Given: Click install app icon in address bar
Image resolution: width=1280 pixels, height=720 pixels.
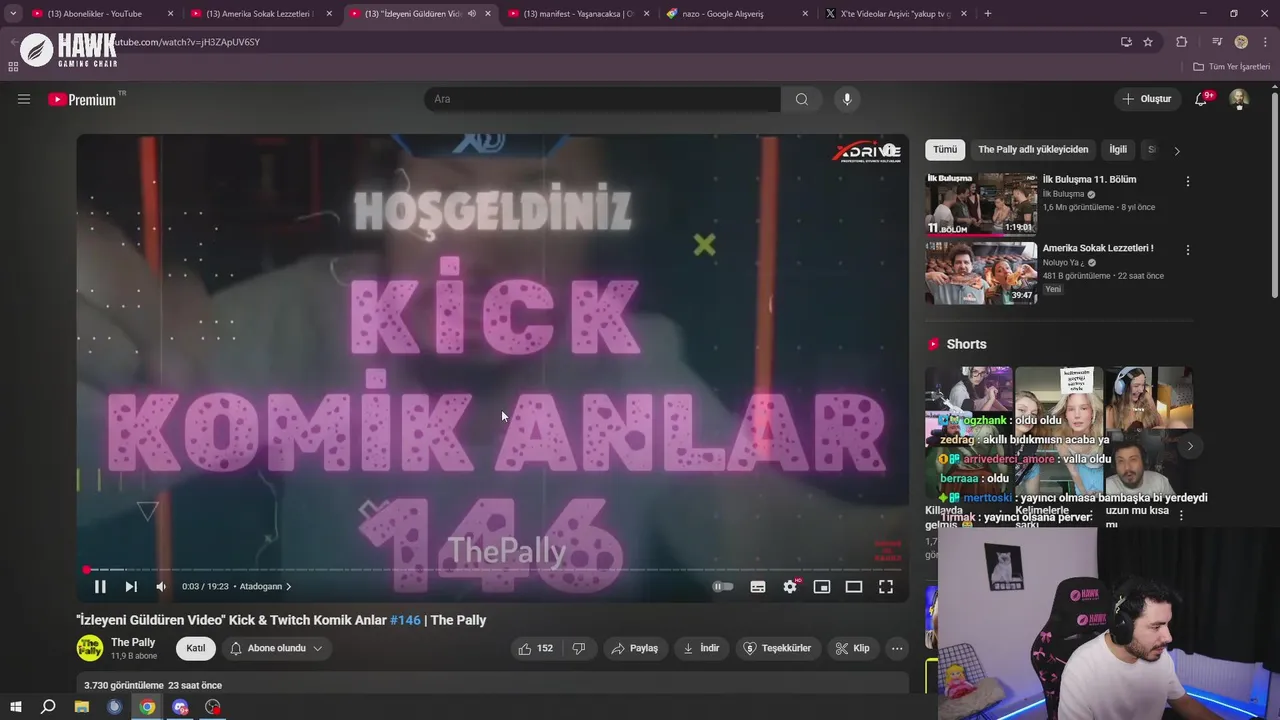Looking at the screenshot, I should [1126, 42].
